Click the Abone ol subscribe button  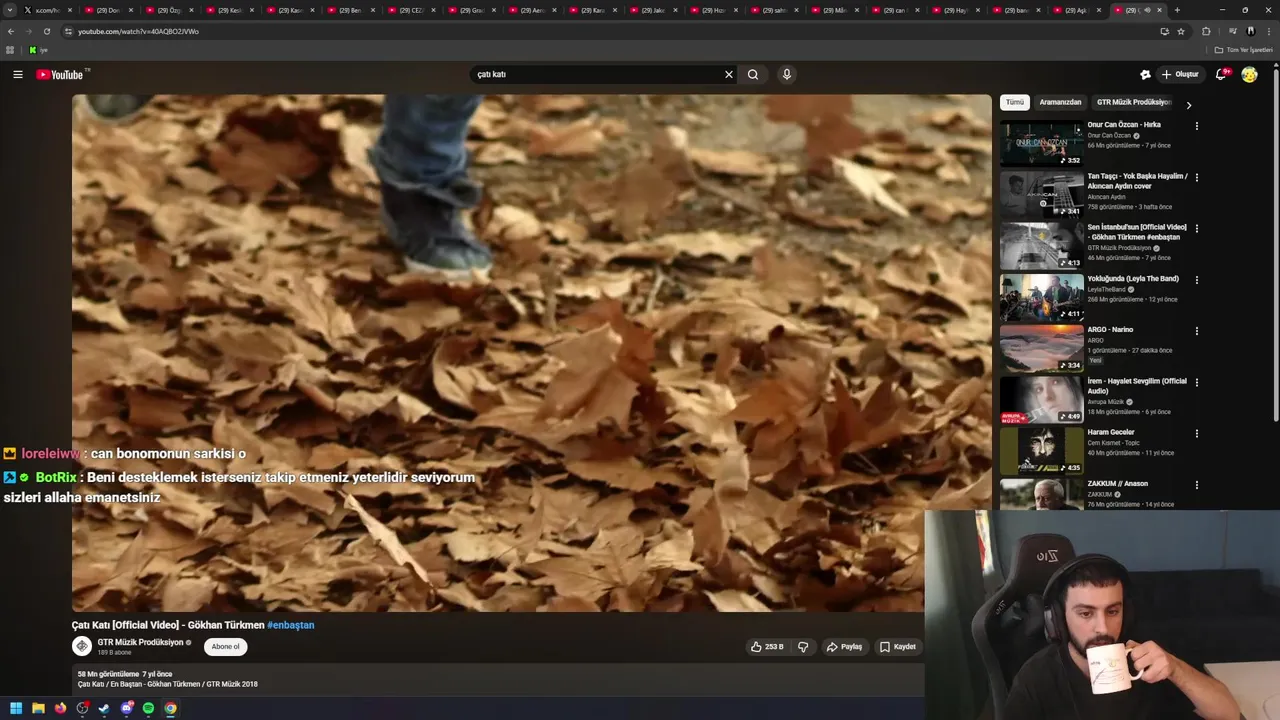[x=225, y=647]
